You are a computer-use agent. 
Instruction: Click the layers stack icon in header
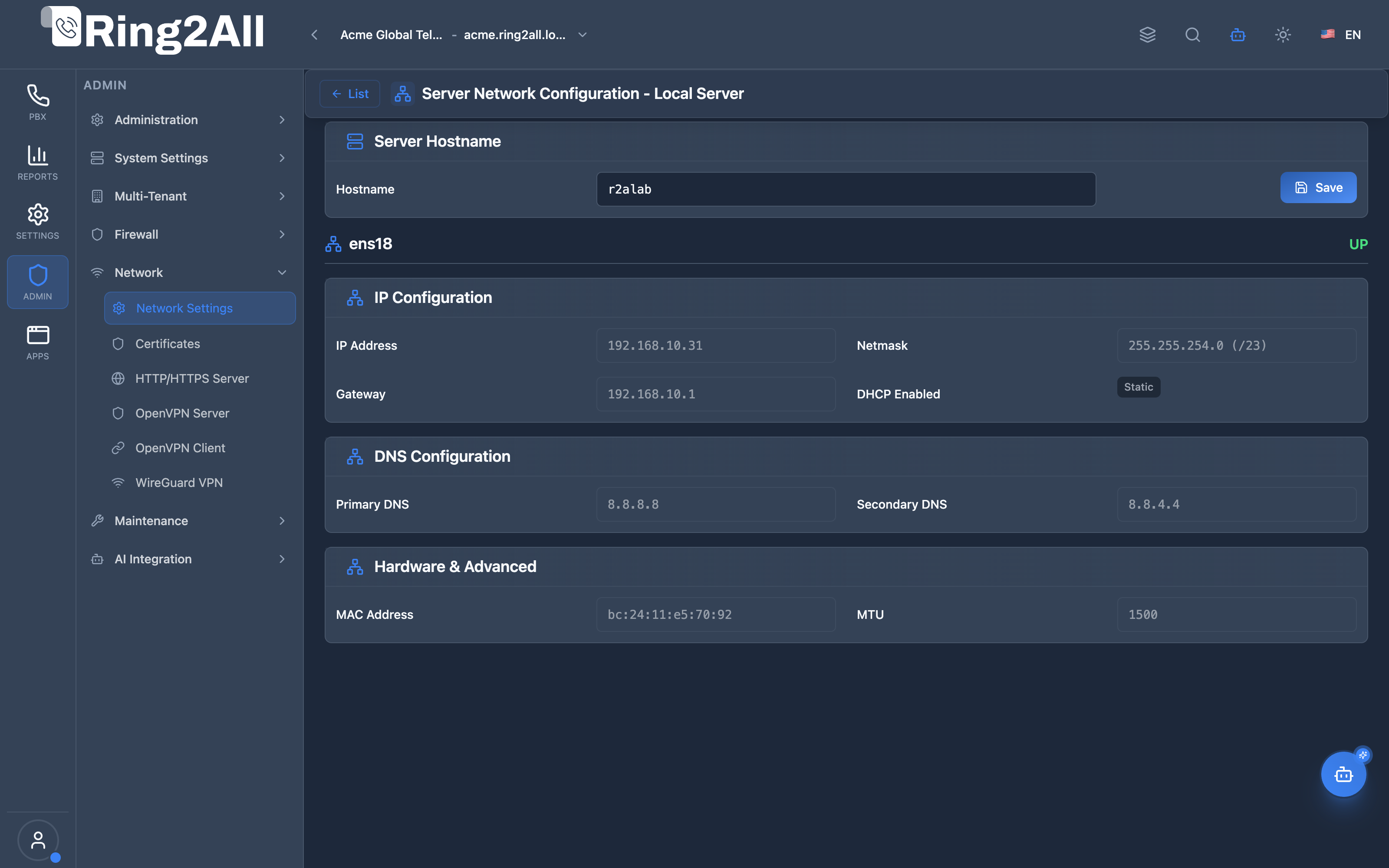coord(1147,34)
